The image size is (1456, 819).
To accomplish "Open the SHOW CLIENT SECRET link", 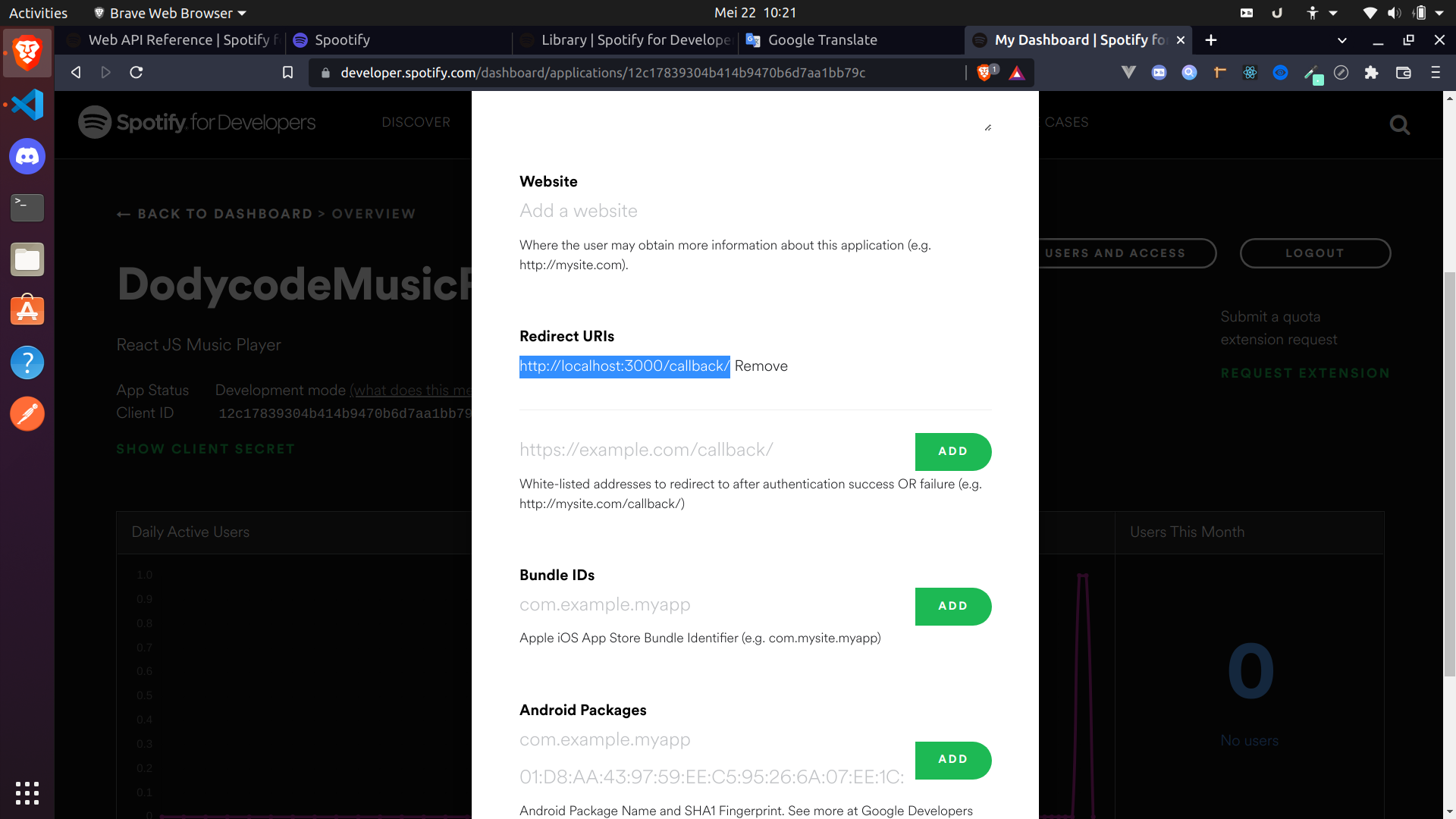I will coord(206,449).
